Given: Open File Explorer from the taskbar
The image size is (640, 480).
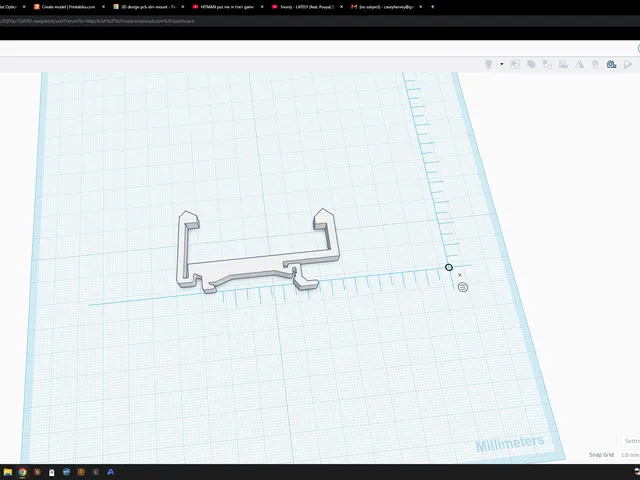Looking at the screenshot, I should 8,472.
